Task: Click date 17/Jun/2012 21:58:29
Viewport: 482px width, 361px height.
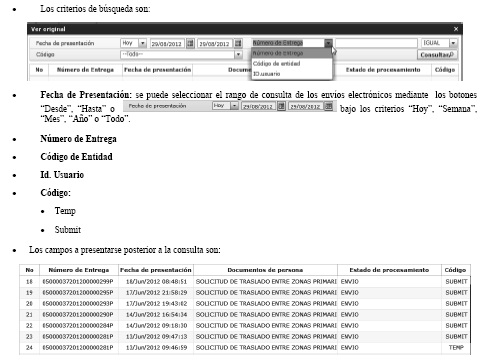Action: pyautogui.click(x=157, y=293)
